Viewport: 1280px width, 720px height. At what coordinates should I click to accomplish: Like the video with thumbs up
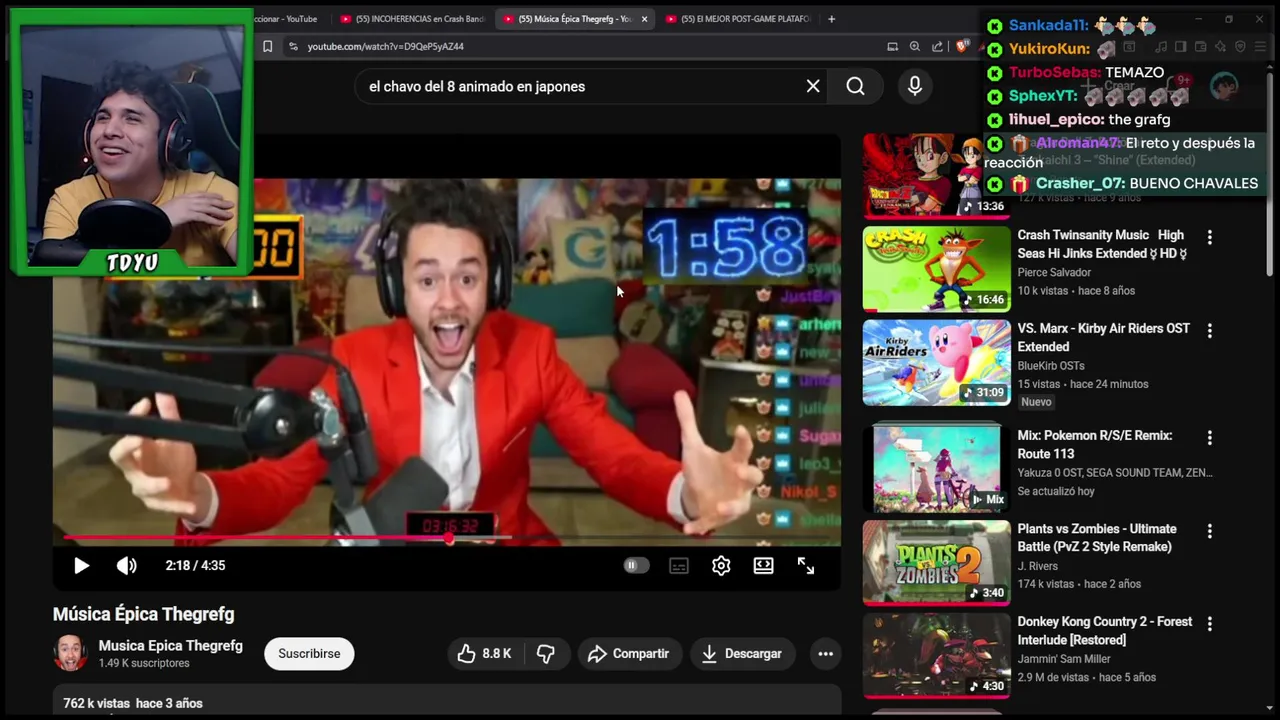(484, 654)
